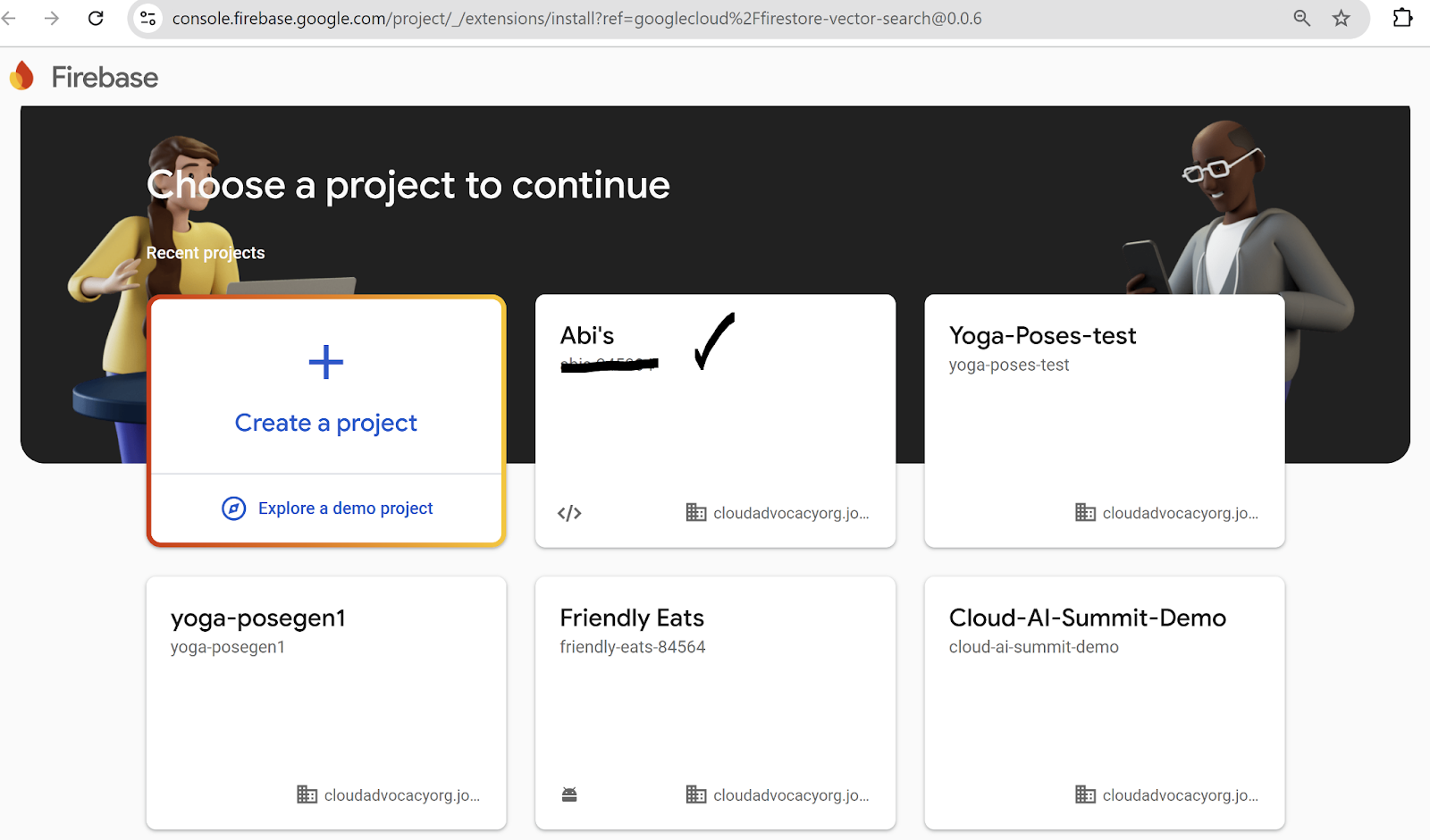Viewport: 1430px width, 840px height.
Task: Open the browser extensions puzzle icon
Action: (x=1402, y=18)
